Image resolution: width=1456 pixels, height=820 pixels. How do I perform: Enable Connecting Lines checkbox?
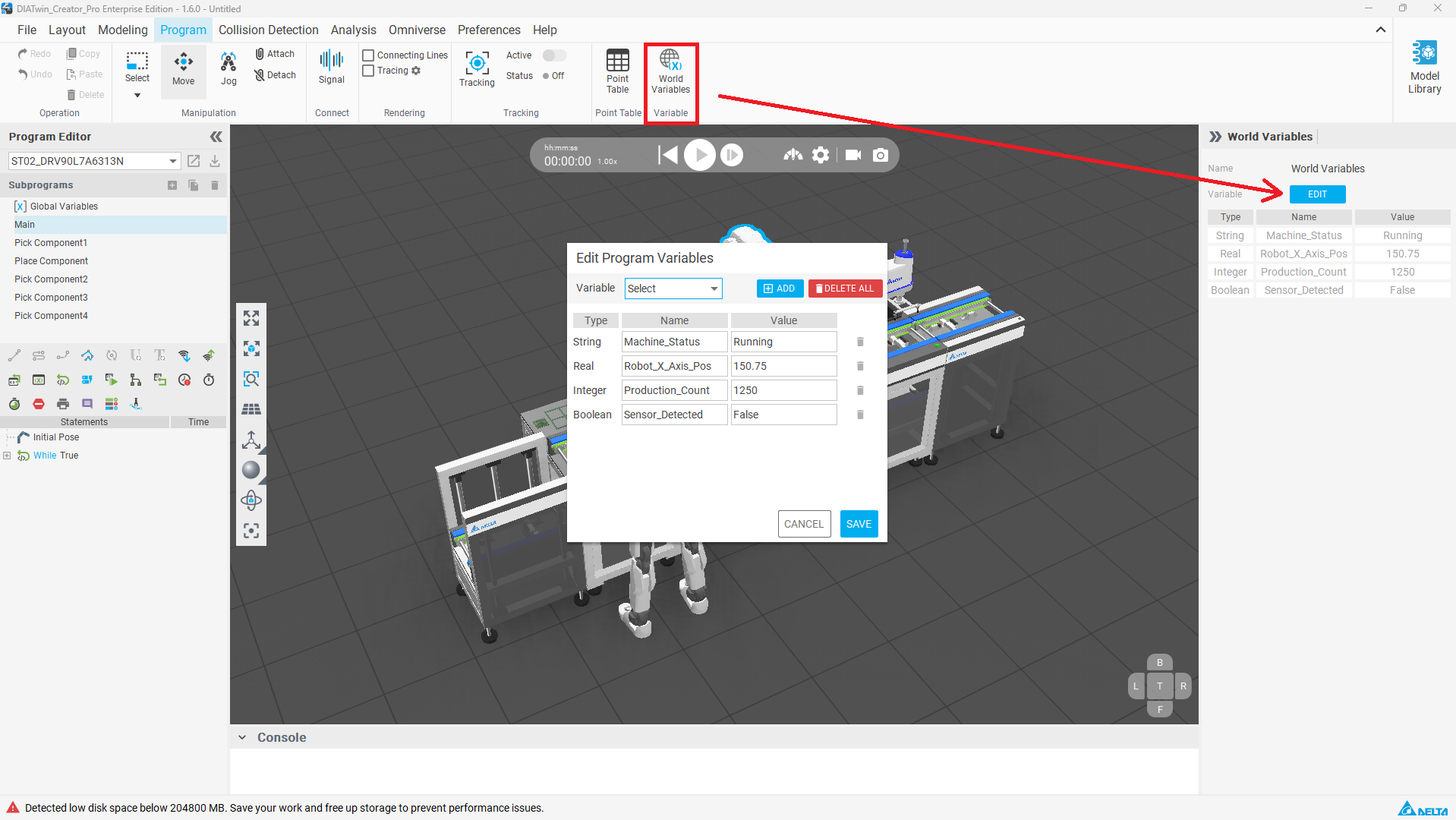pyautogui.click(x=368, y=55)
